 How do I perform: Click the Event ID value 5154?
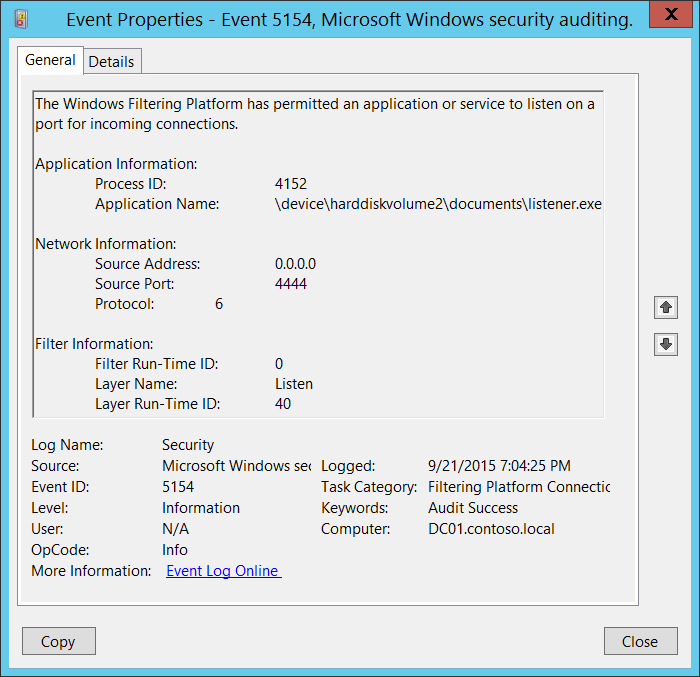pos(180,487)
